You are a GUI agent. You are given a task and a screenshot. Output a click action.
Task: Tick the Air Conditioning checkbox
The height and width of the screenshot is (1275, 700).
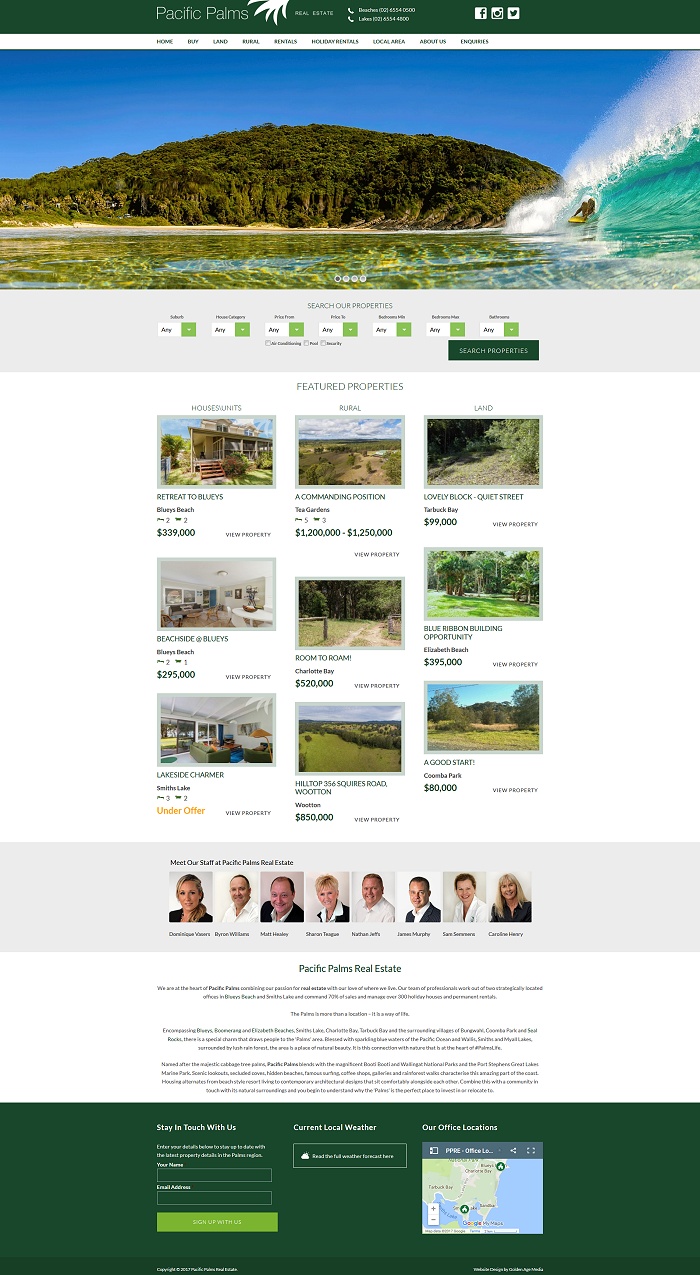click(x=268, y=343)
